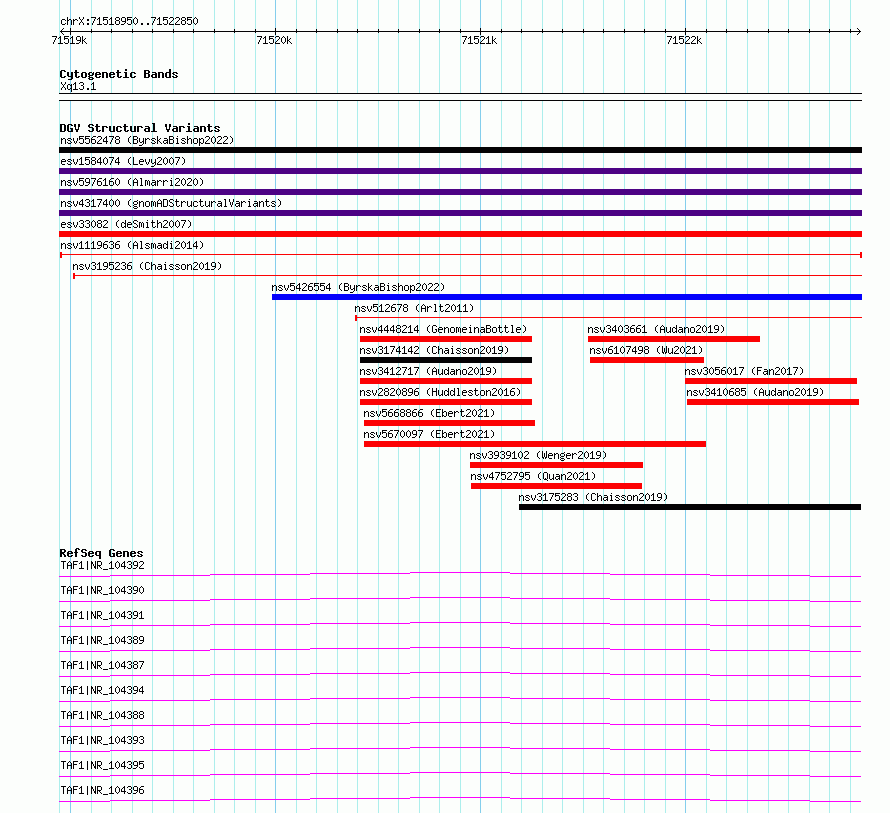890x813 pixels.
Task: Open transcript TAF1|NR_104396
Action: coord(102,790)
